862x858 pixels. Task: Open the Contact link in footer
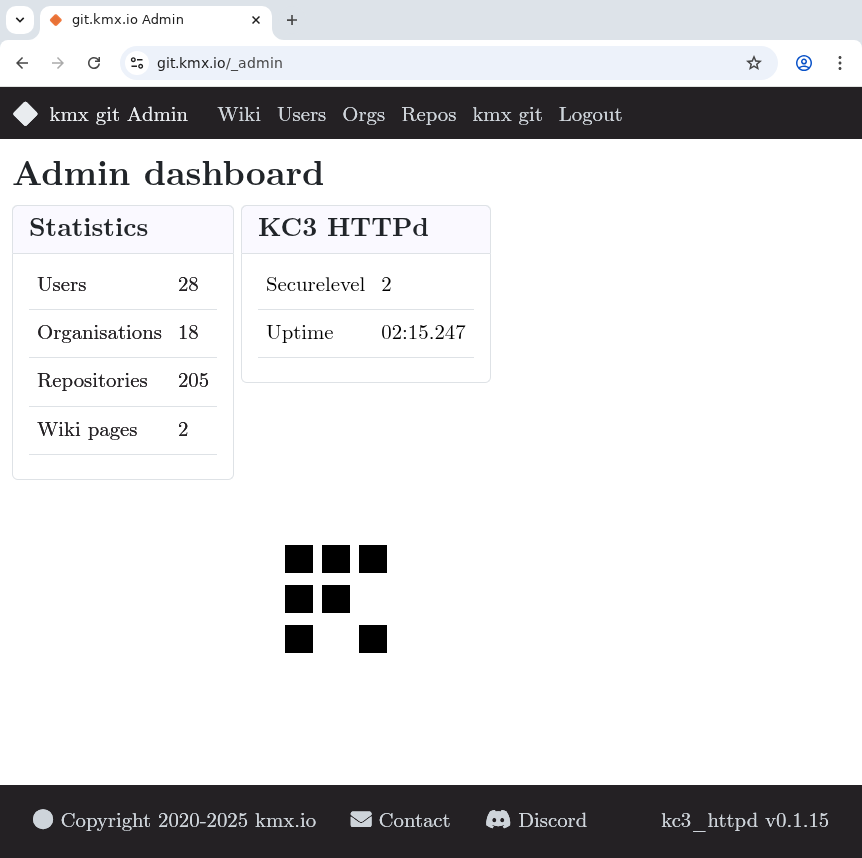401,821
